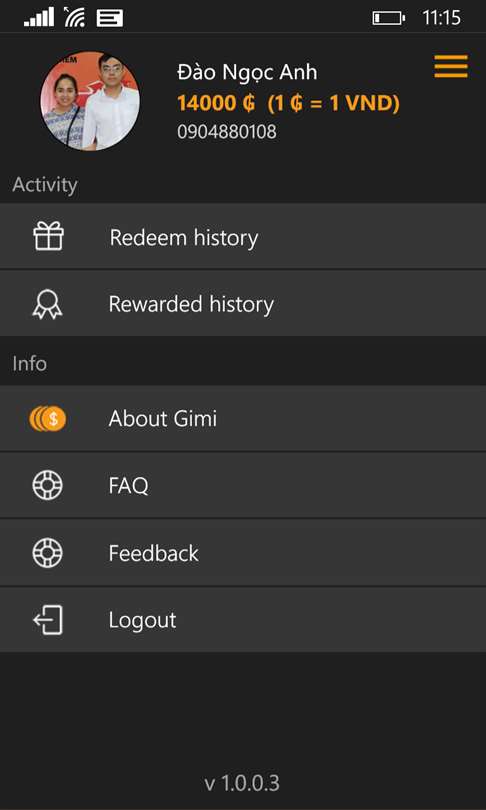
Task: Click the gift box Redeem icon
Action: pos(49,236)
